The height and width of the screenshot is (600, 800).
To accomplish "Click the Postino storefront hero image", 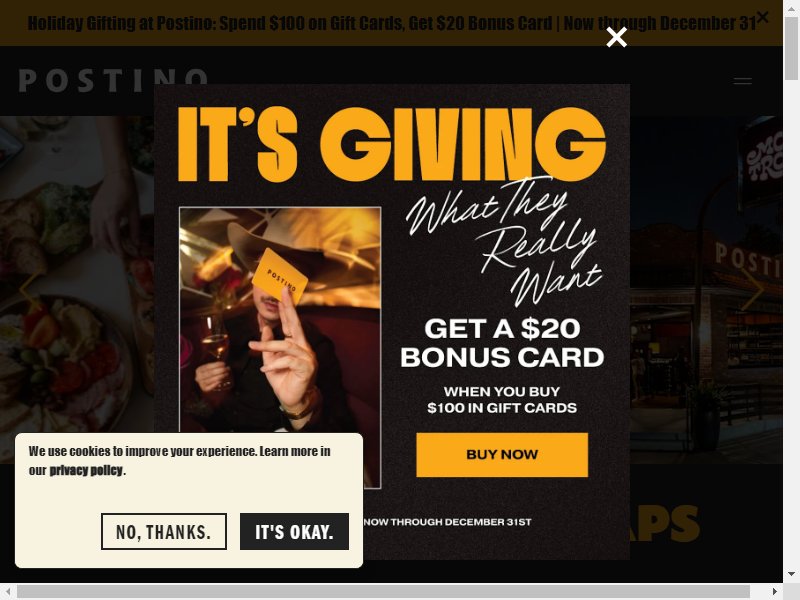I will click(x=706, y=290).
